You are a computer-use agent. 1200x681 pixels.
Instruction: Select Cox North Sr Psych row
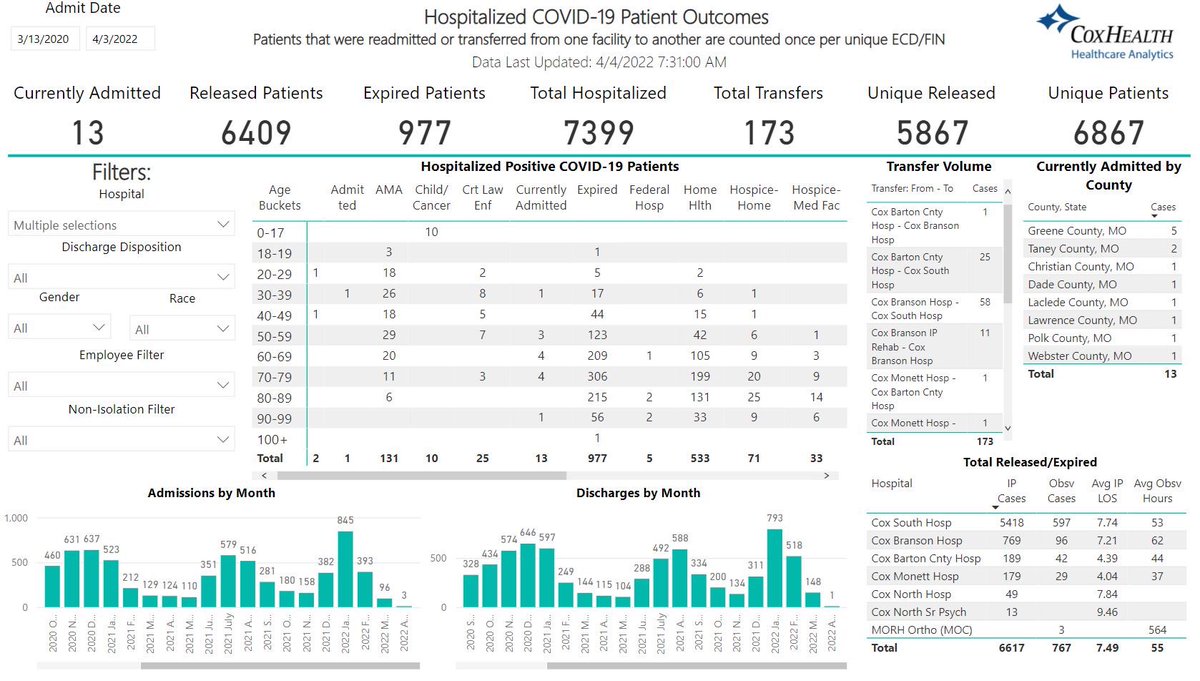[1026, 611]
